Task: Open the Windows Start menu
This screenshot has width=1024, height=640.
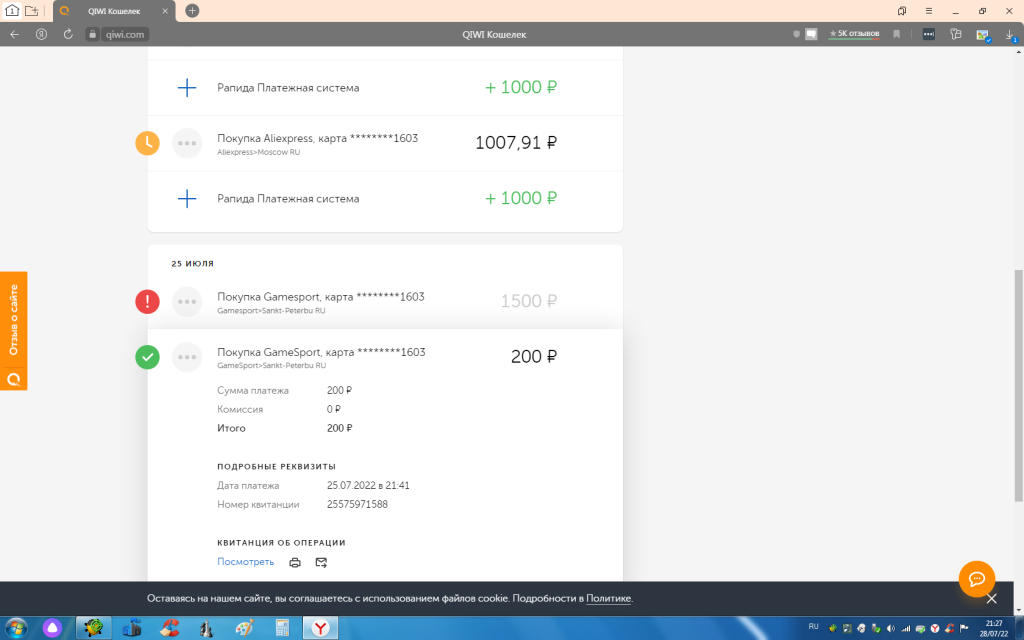Action: pos(16,628)
